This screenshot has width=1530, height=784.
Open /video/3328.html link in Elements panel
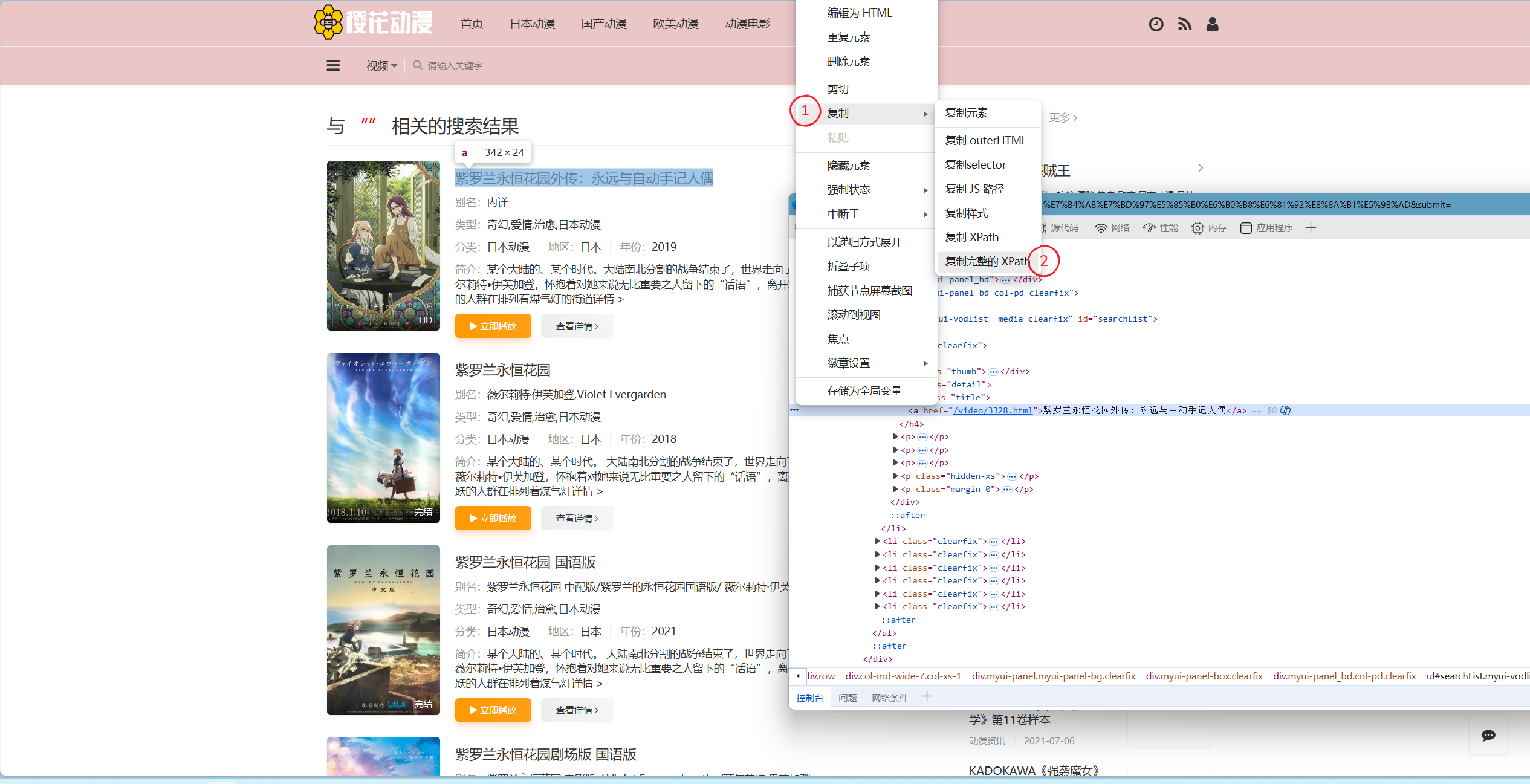[x=993, y=410]
